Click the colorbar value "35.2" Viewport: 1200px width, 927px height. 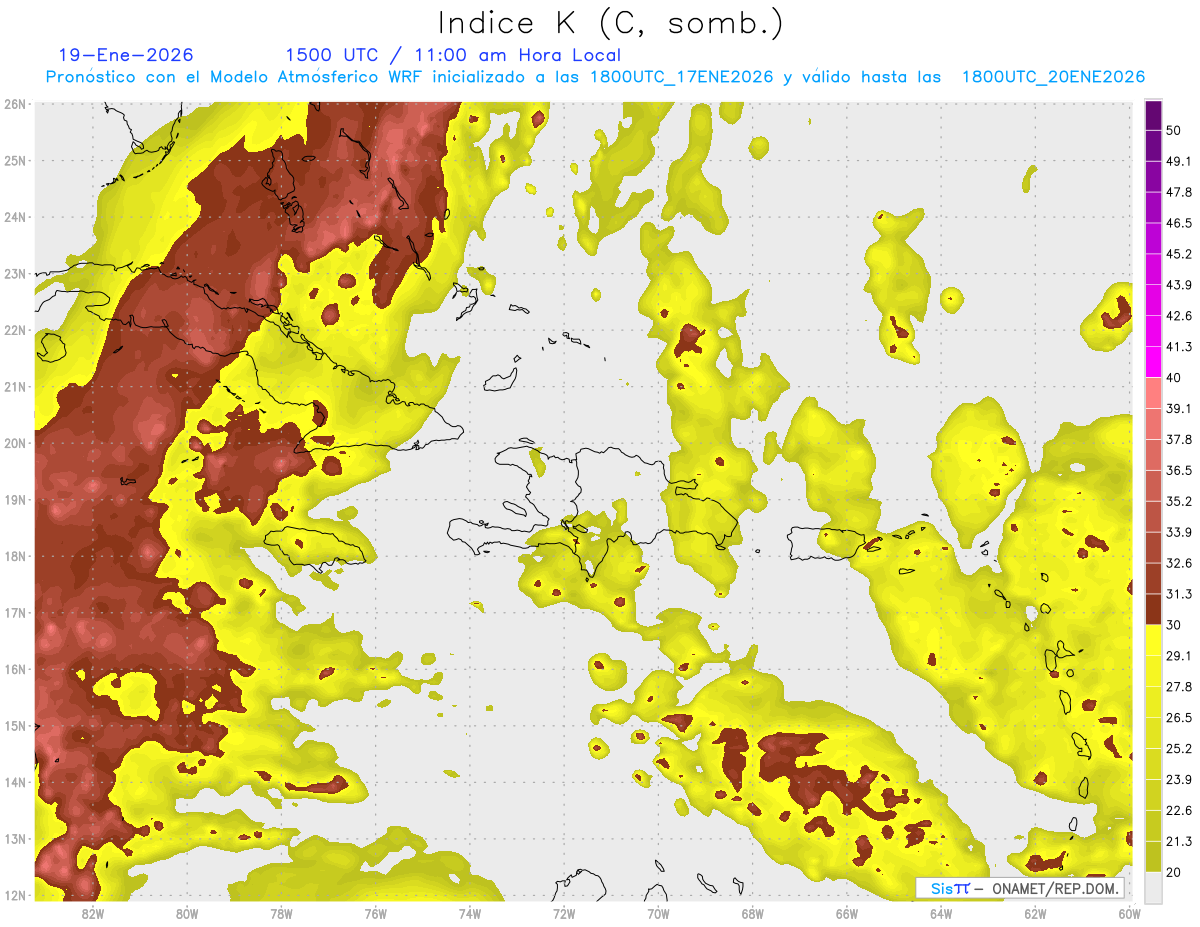point(1179,501)
